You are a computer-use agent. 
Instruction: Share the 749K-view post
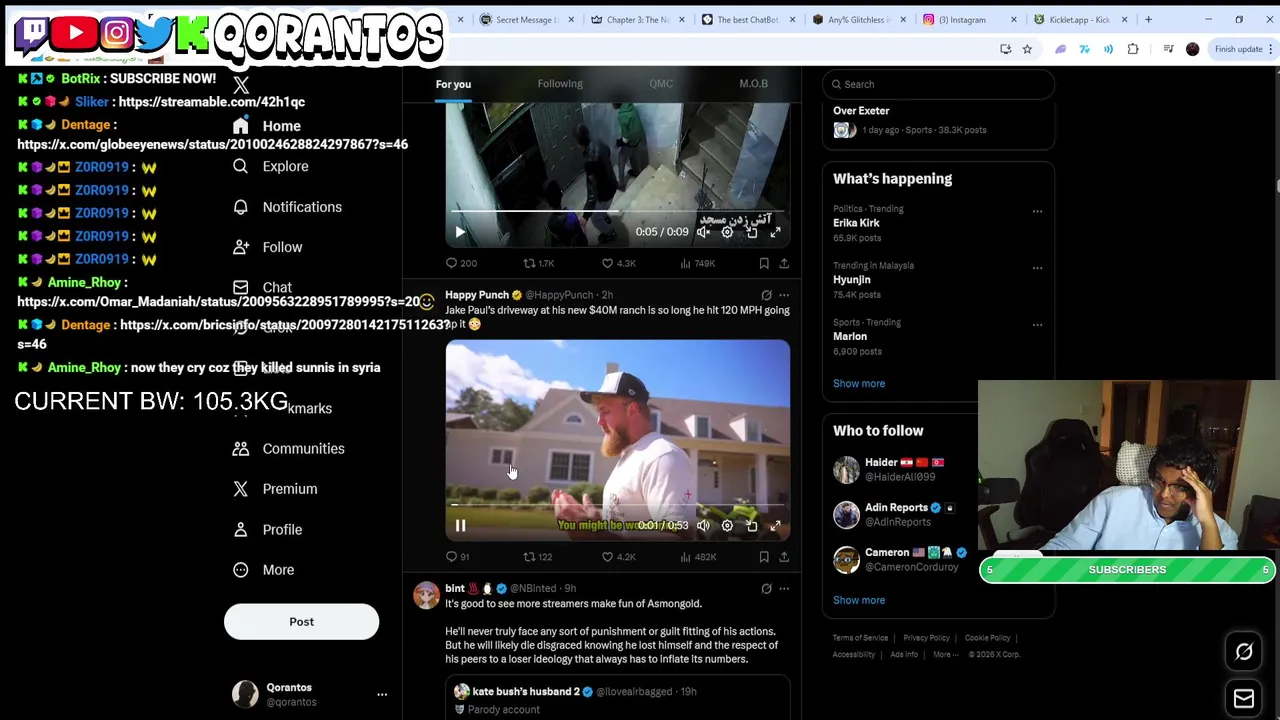(784, 264)
